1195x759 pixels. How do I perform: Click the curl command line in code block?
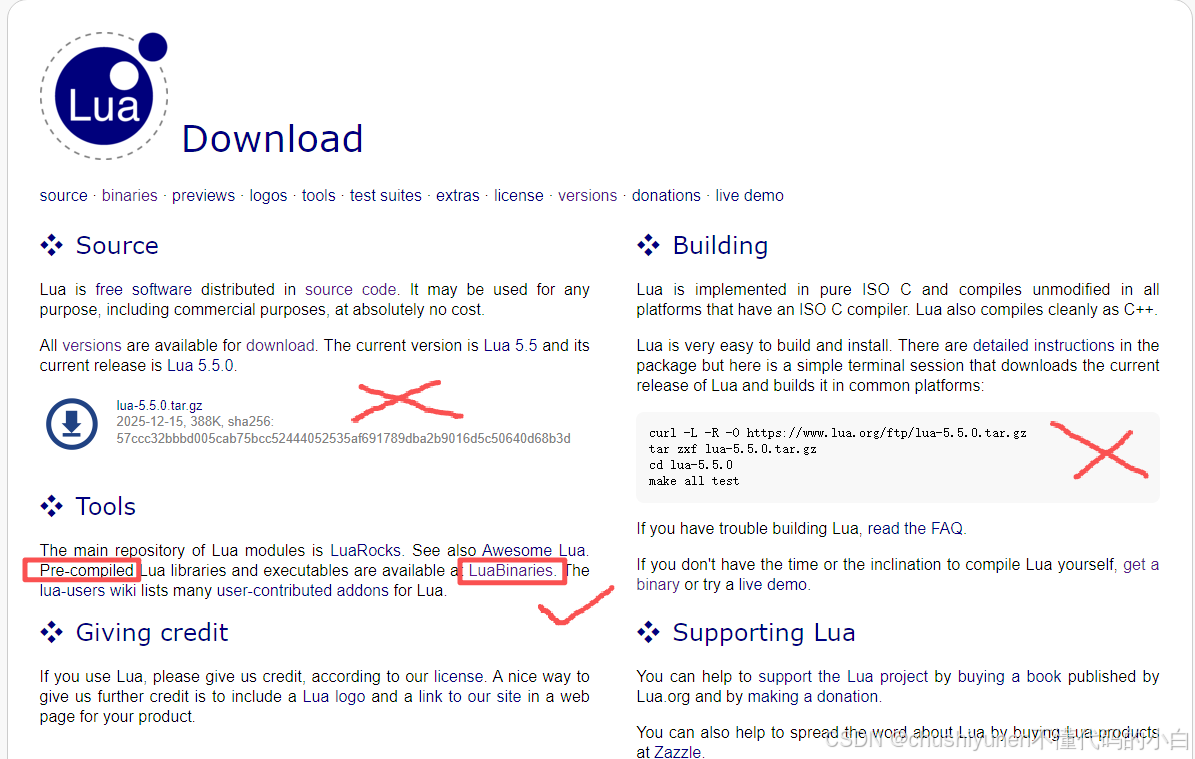pos(838,433)
